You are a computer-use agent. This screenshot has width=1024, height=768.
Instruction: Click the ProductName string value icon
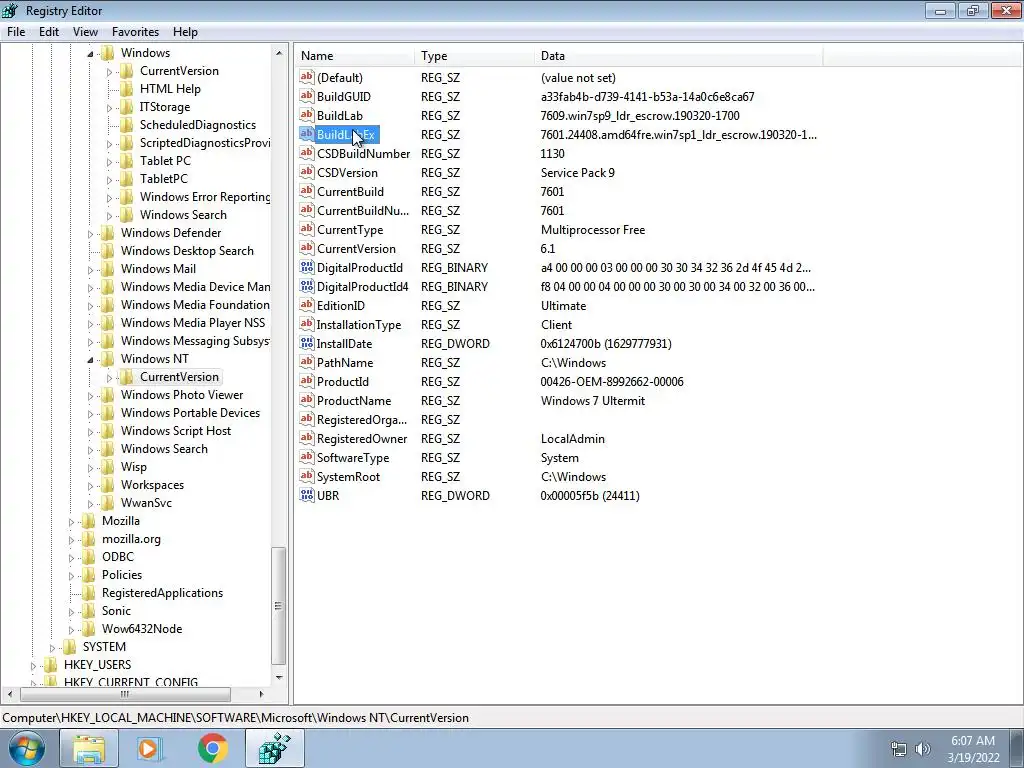[306, 400]
